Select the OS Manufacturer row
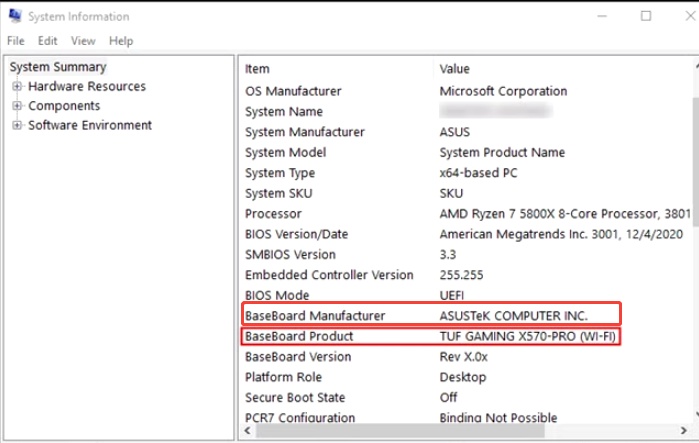The width and height of the screenshot is (699, 443). point(467,91)
